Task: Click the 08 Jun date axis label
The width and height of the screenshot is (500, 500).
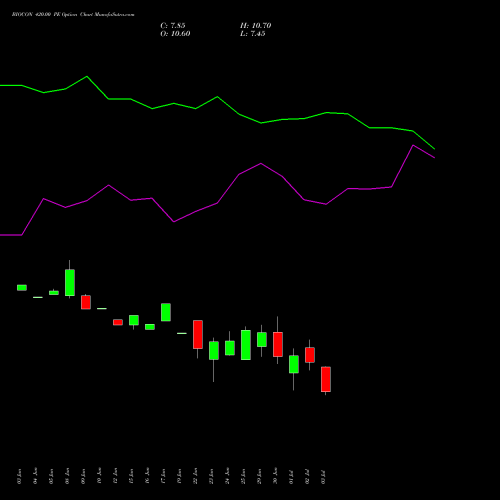Action: coord(68,476)
